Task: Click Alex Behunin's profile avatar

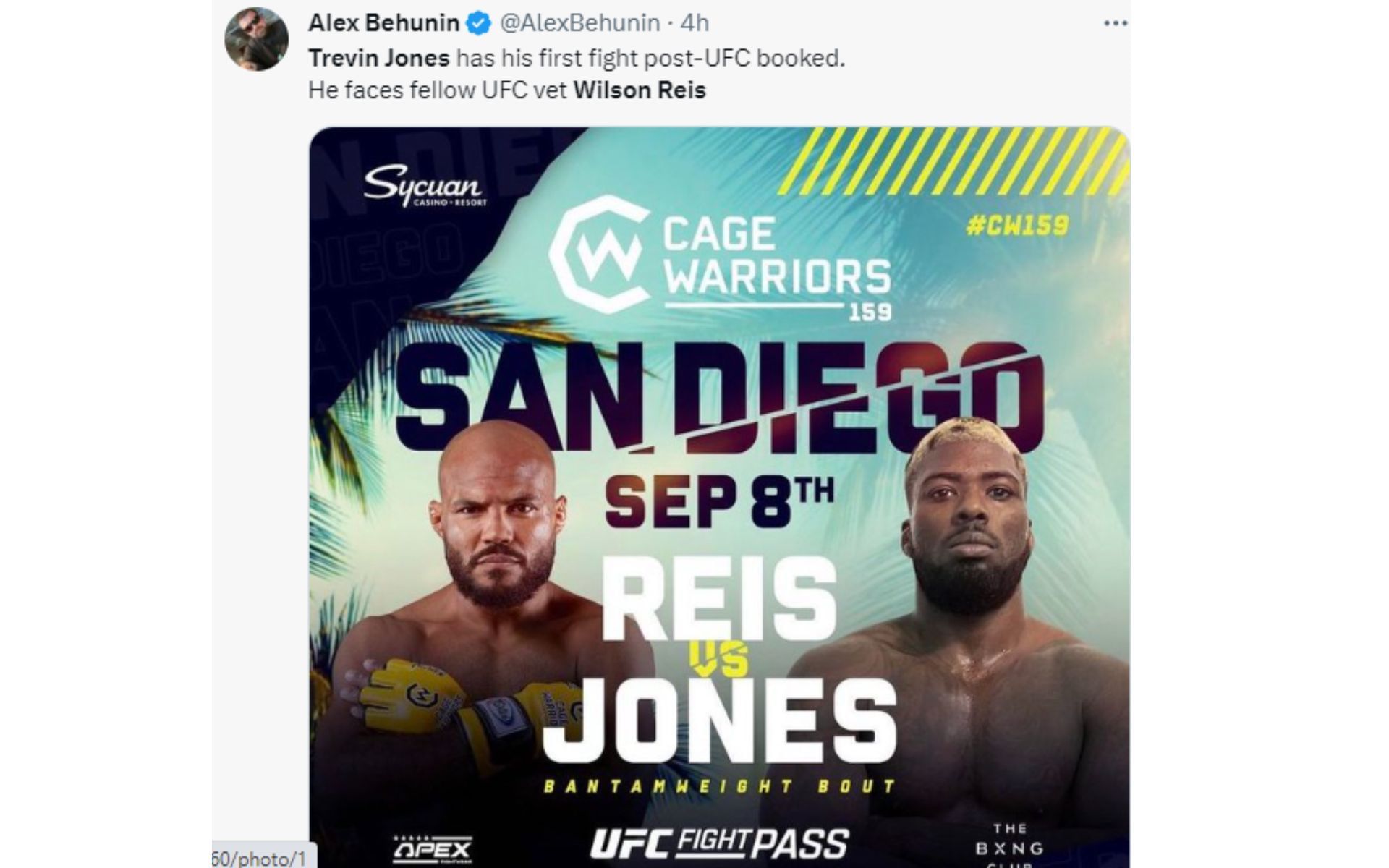Action: tap(257, 39)
